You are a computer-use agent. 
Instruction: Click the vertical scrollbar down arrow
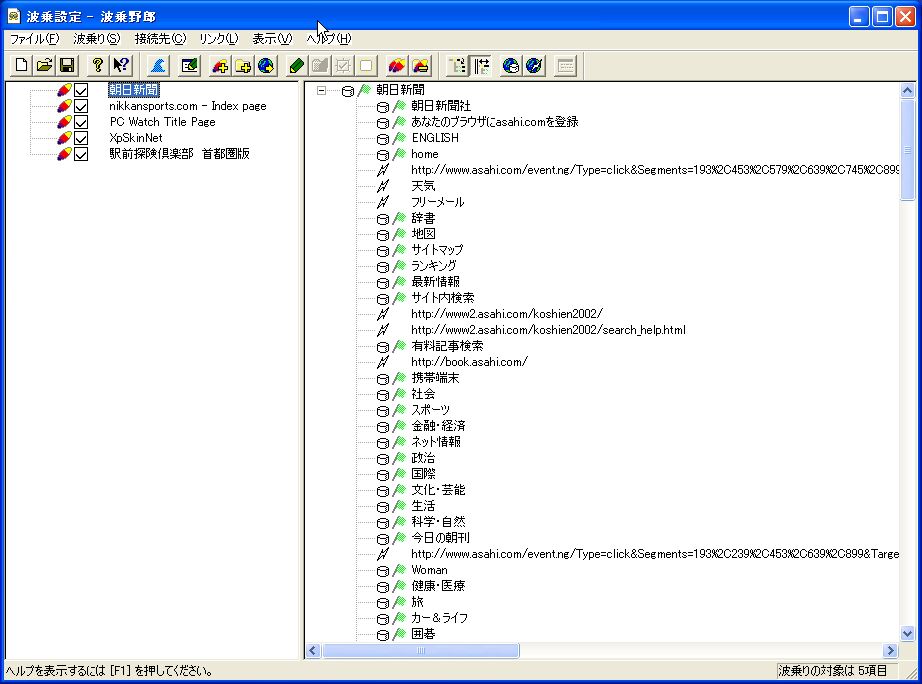pos(907,634)
